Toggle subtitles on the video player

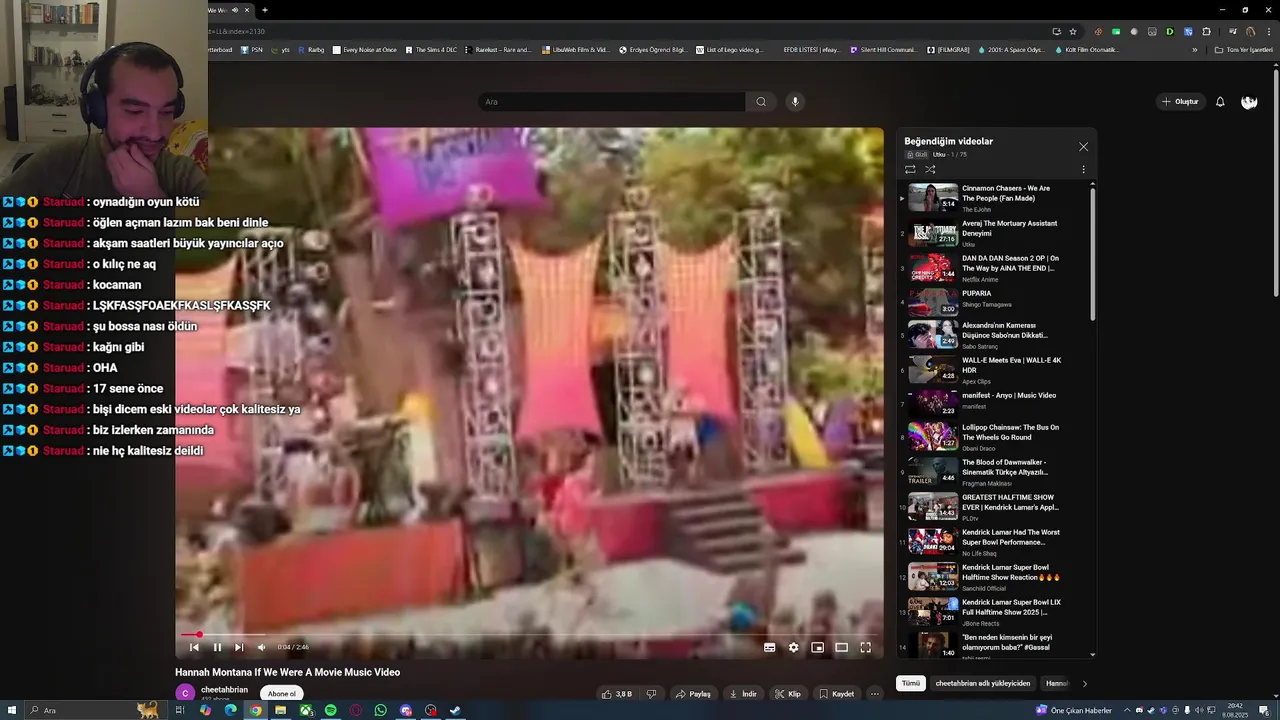tap(769, 647)
